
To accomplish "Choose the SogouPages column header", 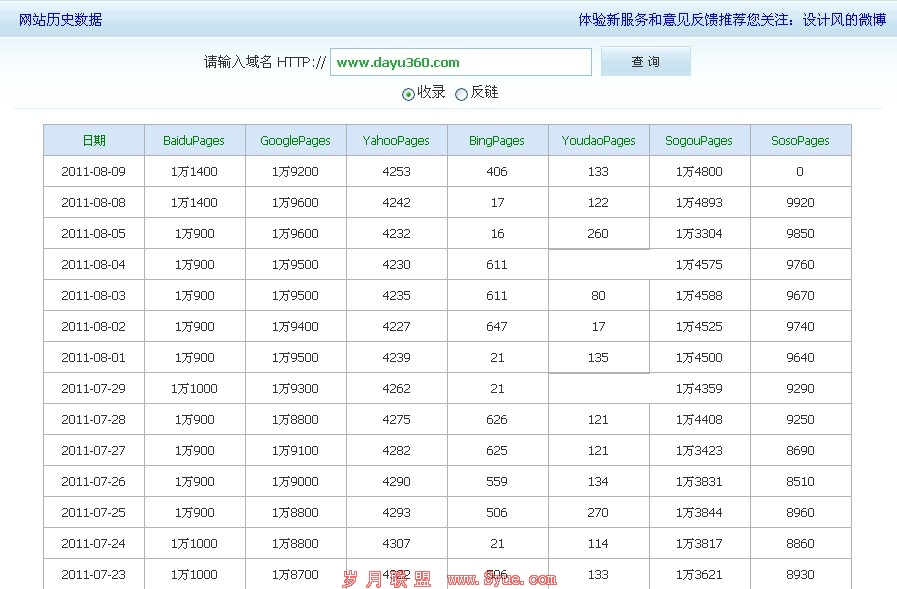I will click(699, 141).
